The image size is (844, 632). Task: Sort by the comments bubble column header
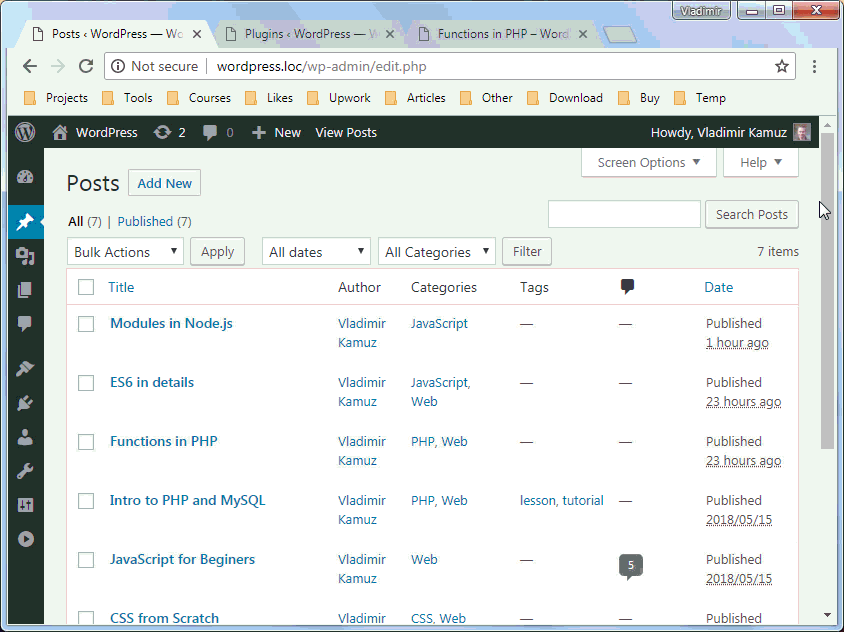tap(627, 286)
